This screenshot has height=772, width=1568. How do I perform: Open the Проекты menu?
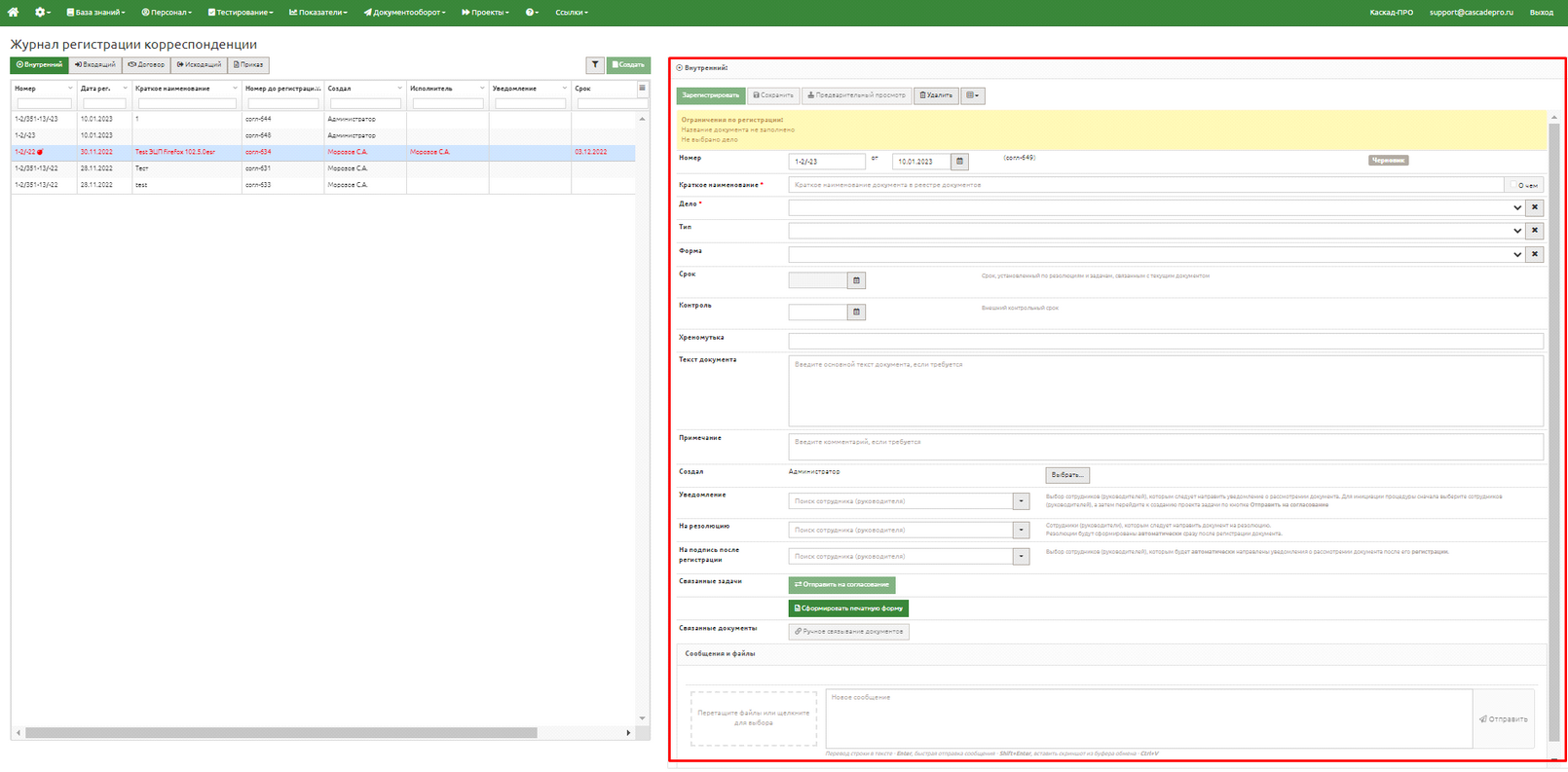pos(485,13)
